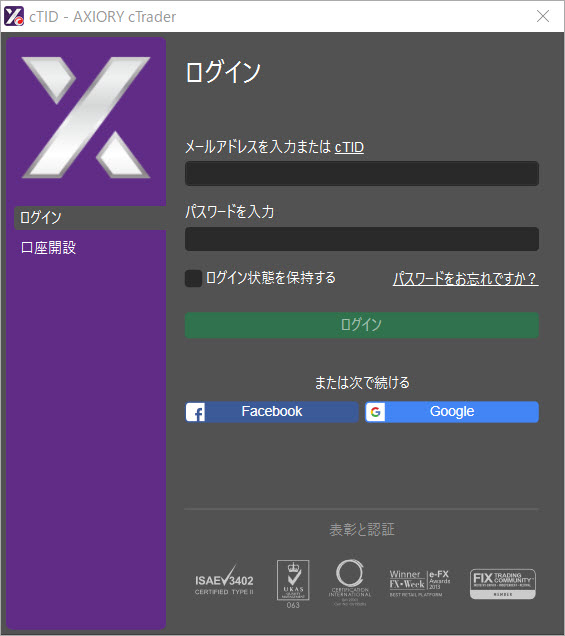Screen dimensions: 565x636
Task: Close the cTID login window
Action: click(543, 16)
